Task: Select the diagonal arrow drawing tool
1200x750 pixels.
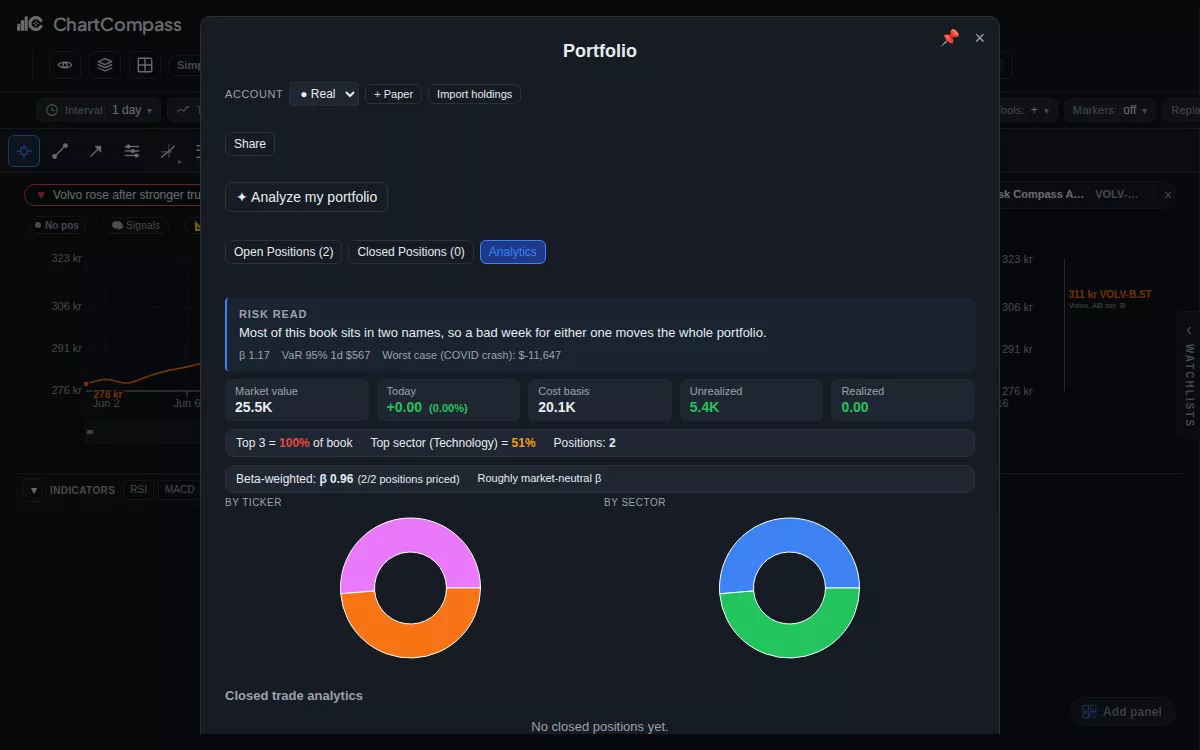Action: tap(96, 151)
